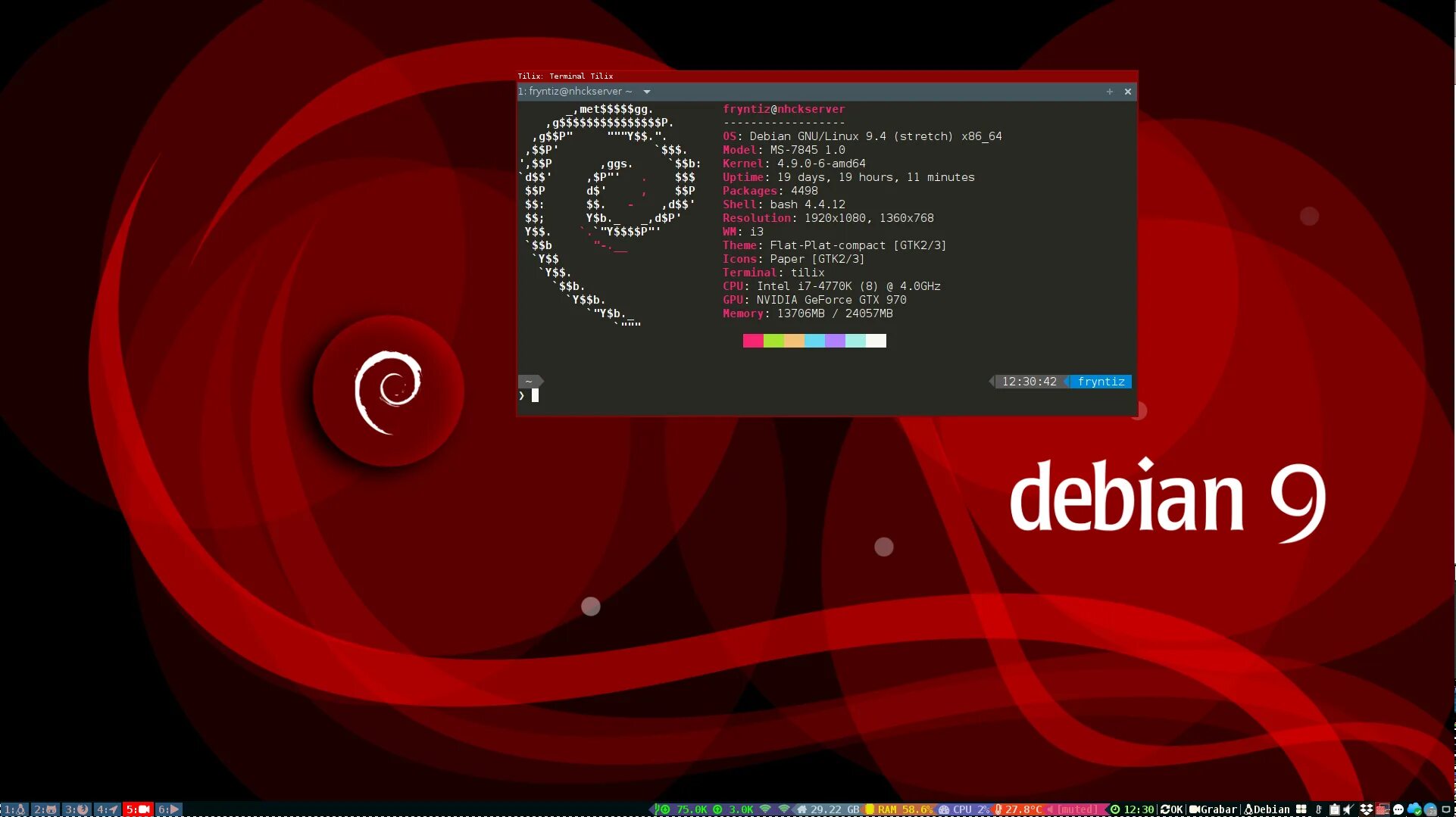Click the home directory tilde prompt segment
The width and height of the screenshot is (1456, 817).
(x=529, y=382)
